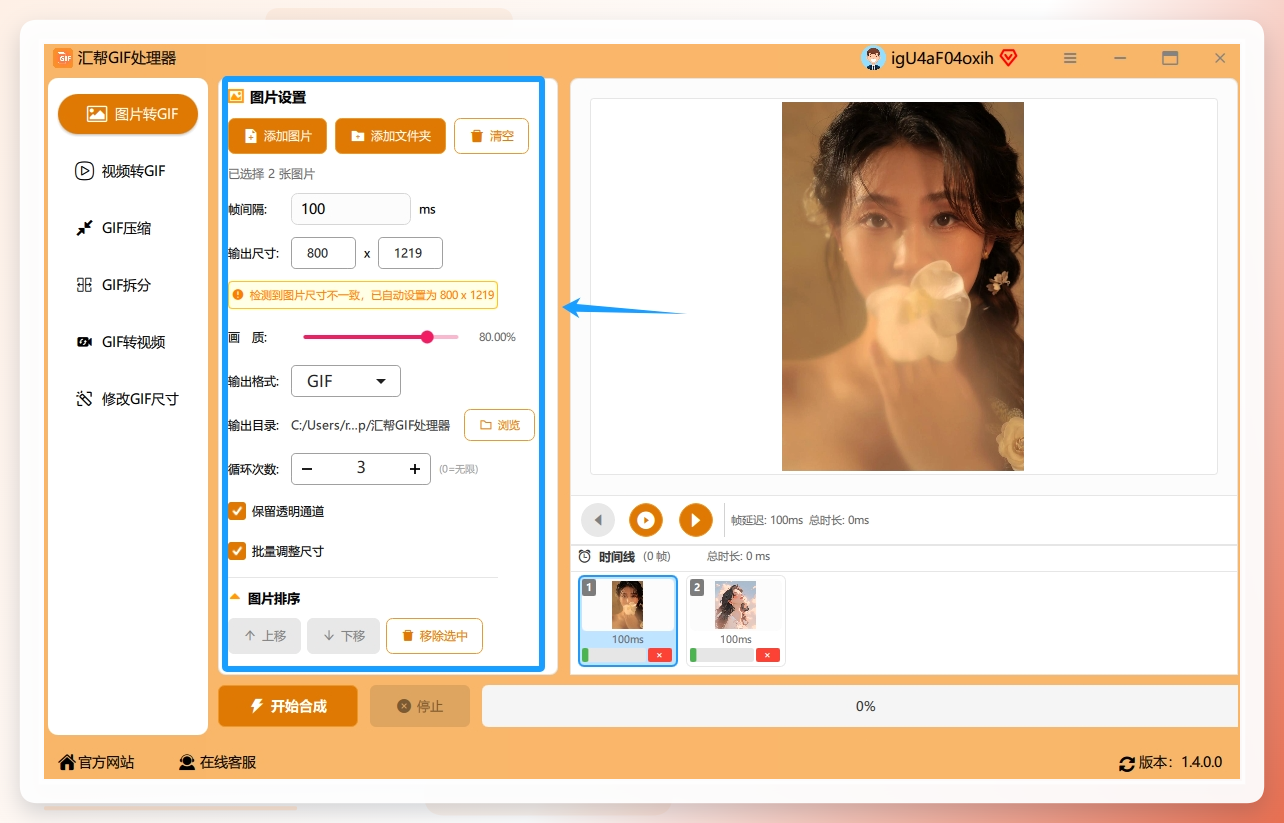Click the output height field showing 1219
The width and height of the screenshot is (1284, 823).
(410, 253)
